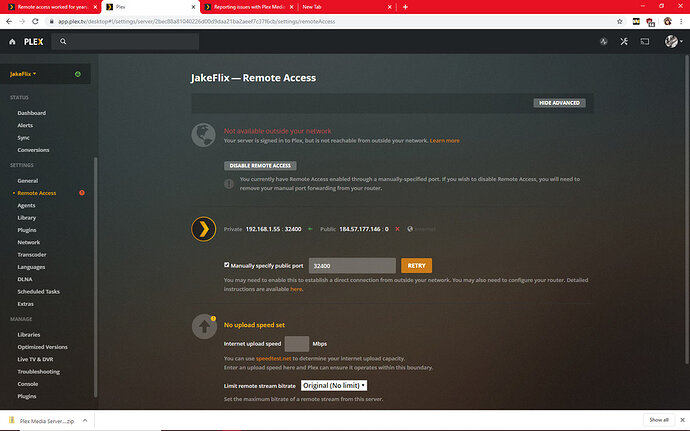Viewport: 690px width, 431px height.
Task: Open the user avatar account menu
Action: pyautogui.click(x=673, y=41)
